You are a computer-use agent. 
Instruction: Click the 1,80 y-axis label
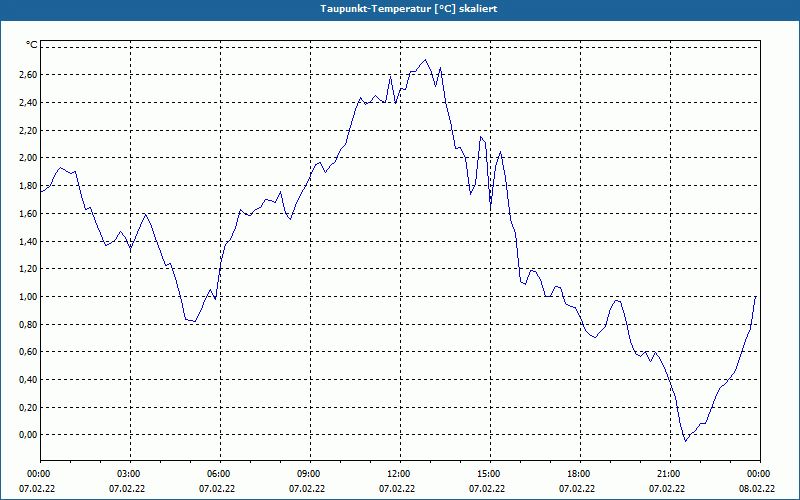click(28, 186)
